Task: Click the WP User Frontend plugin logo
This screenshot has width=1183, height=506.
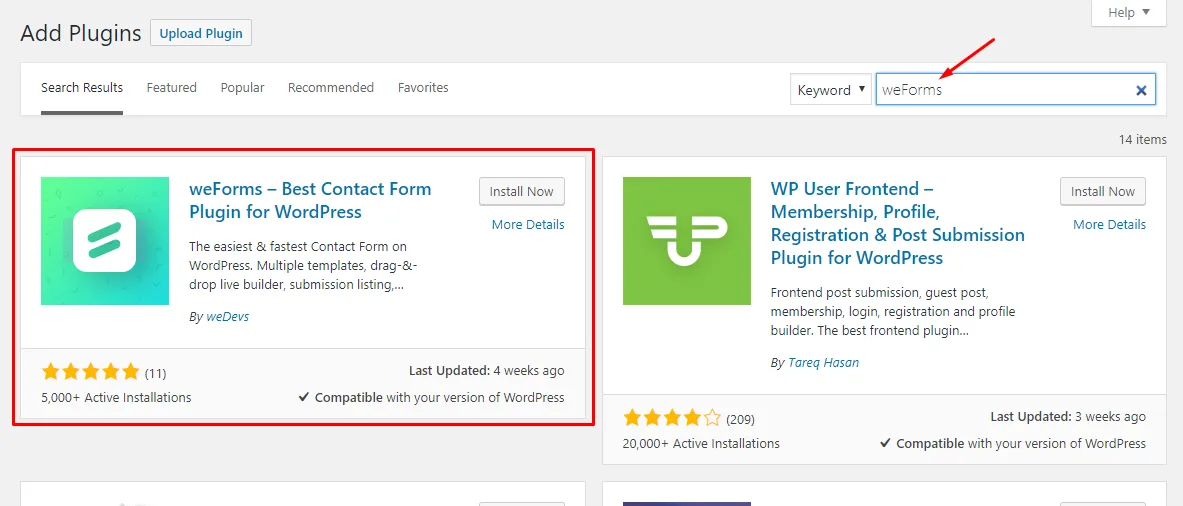Action: pos(687,241)
